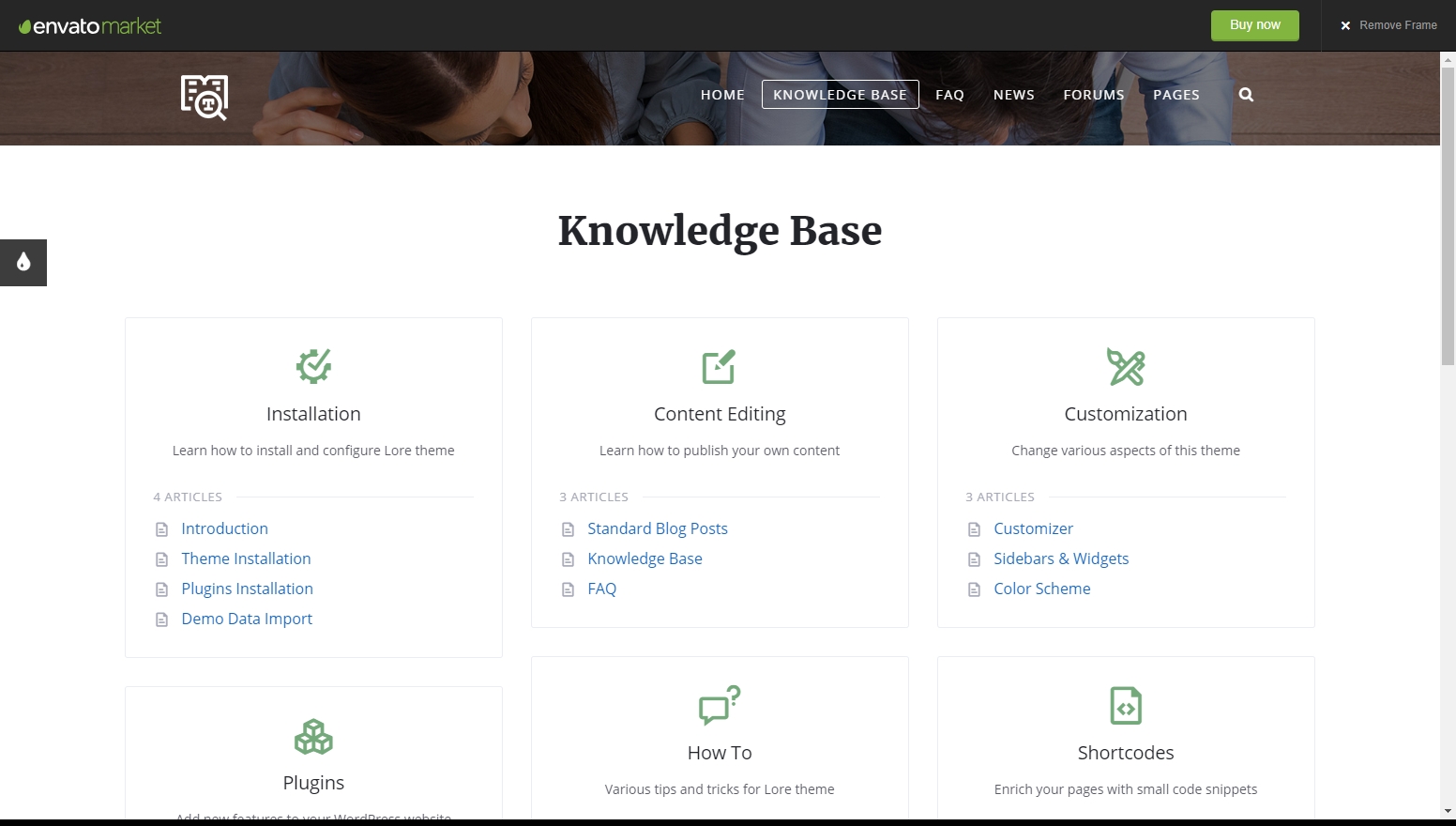Open the Plugins Installation article
Viewport: 1456px width, 826px height.
pos(248,589)
